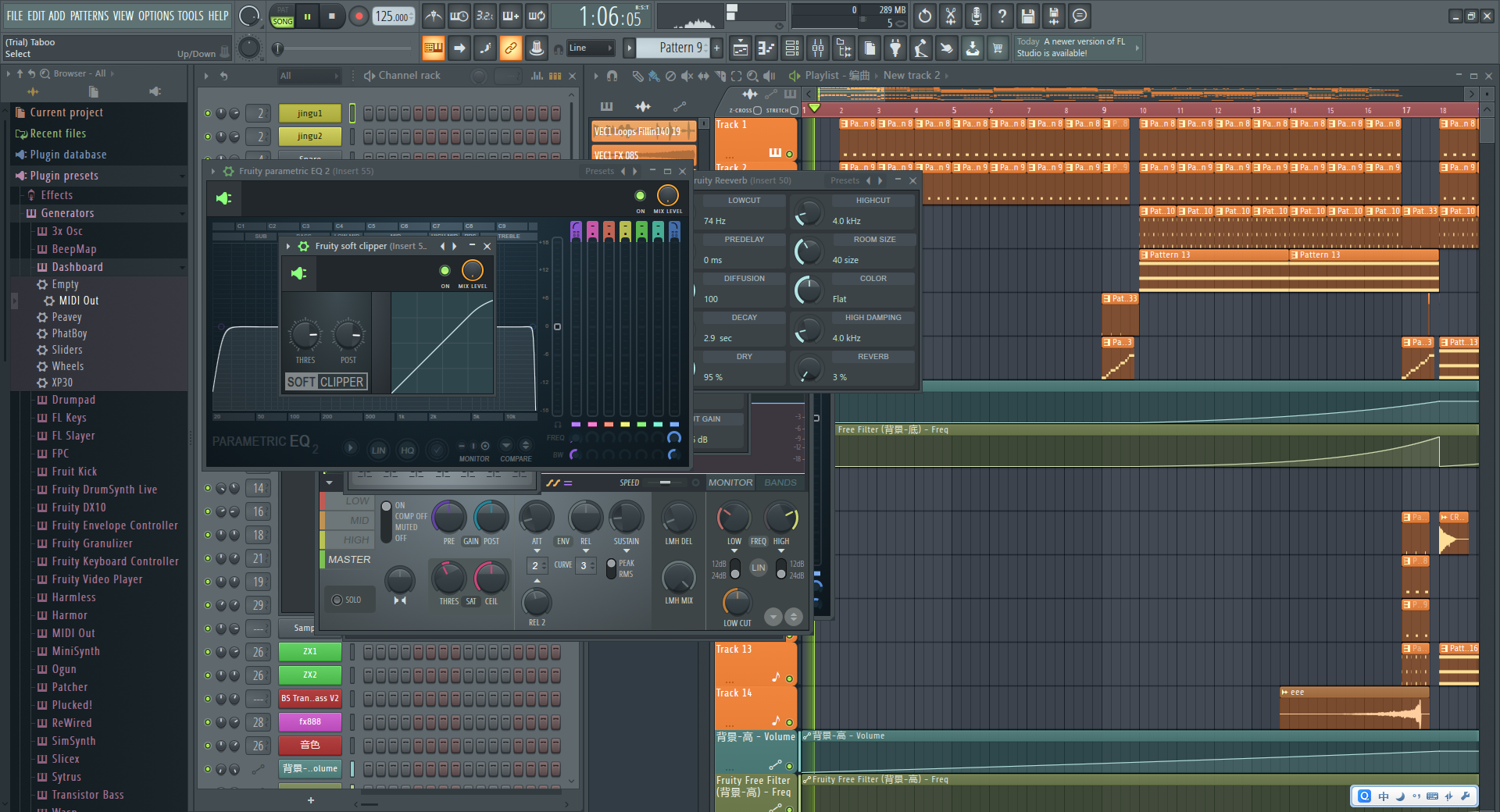Click the save project floppy icon

click(1027, 16)
